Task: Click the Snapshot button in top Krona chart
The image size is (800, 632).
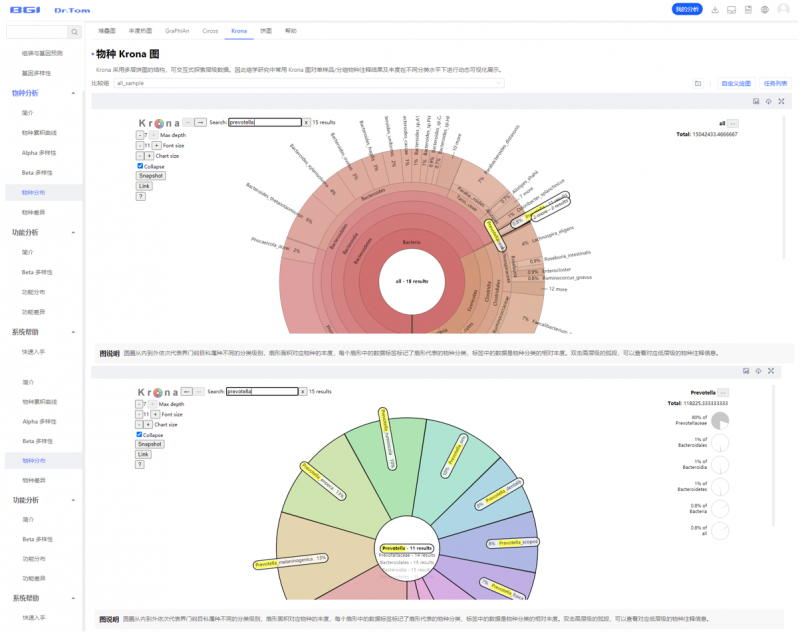Action: (x=151, y=175)
